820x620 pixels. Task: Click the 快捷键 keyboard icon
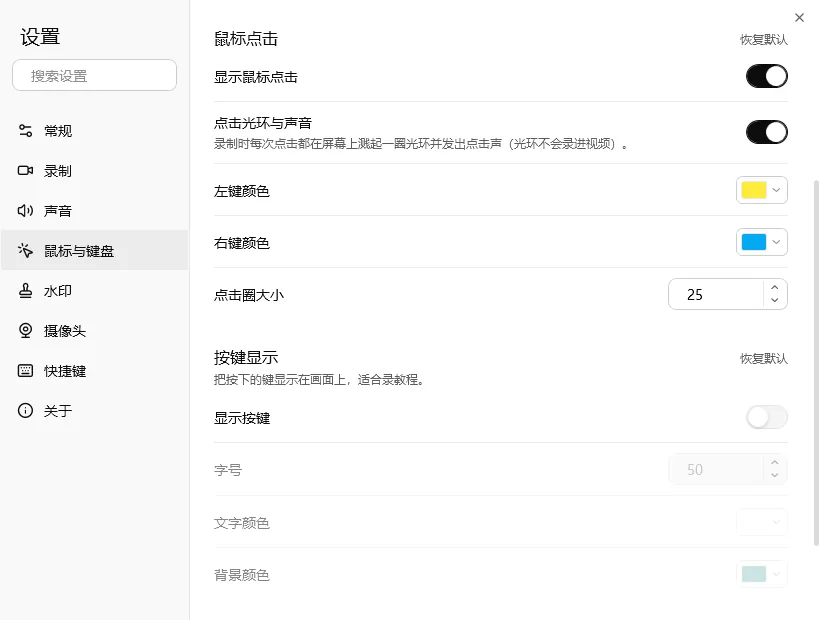pos(25,371)
